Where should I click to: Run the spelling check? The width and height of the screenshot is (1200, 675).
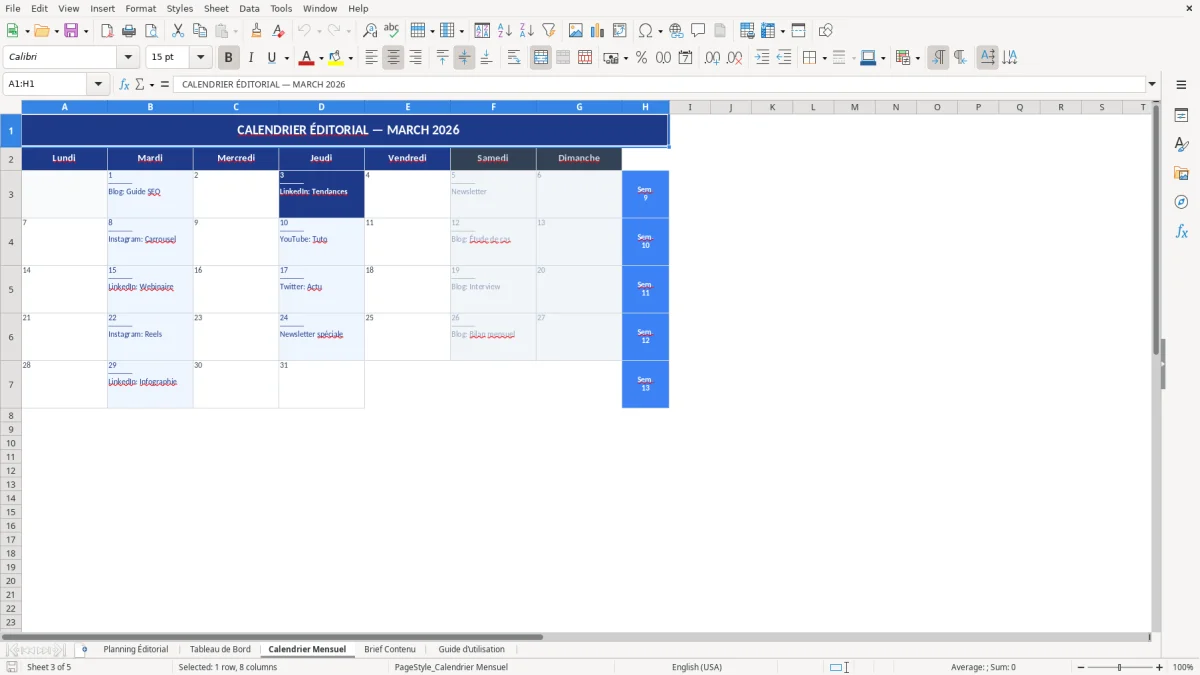tap(391, 30)
